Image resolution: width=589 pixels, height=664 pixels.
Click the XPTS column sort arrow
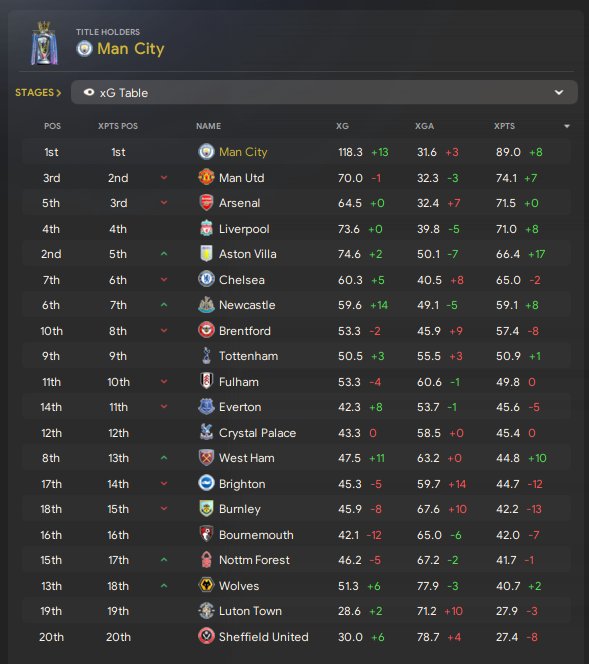567,126
